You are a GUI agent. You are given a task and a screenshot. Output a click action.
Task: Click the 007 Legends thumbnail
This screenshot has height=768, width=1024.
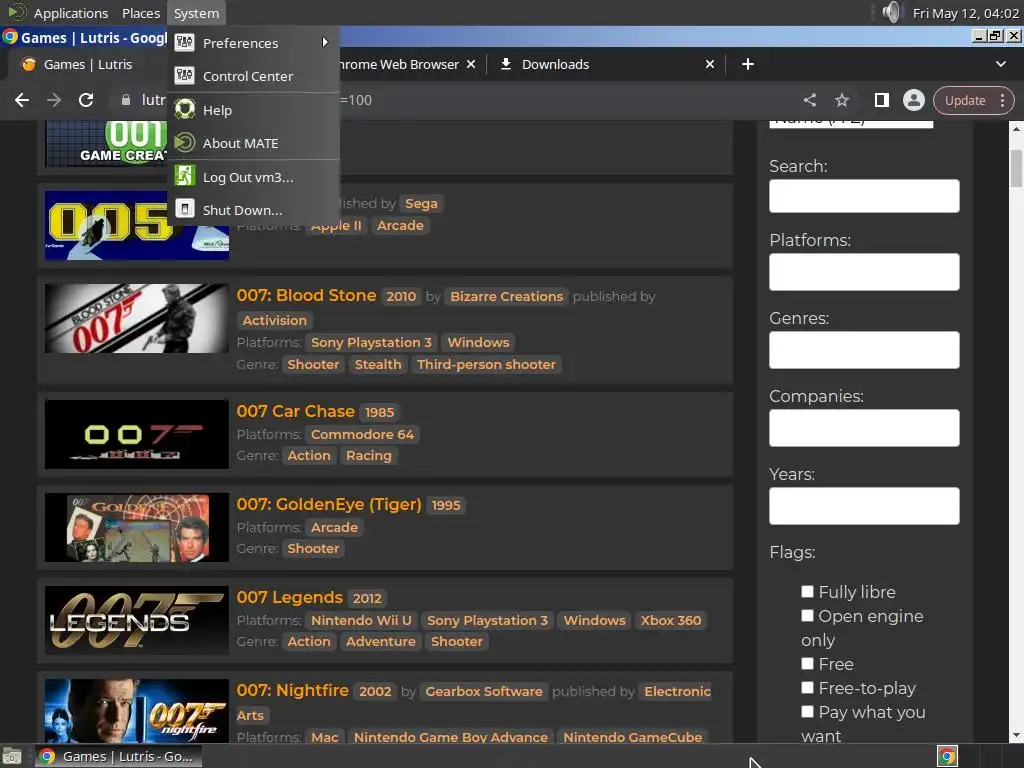coord(136,620)
